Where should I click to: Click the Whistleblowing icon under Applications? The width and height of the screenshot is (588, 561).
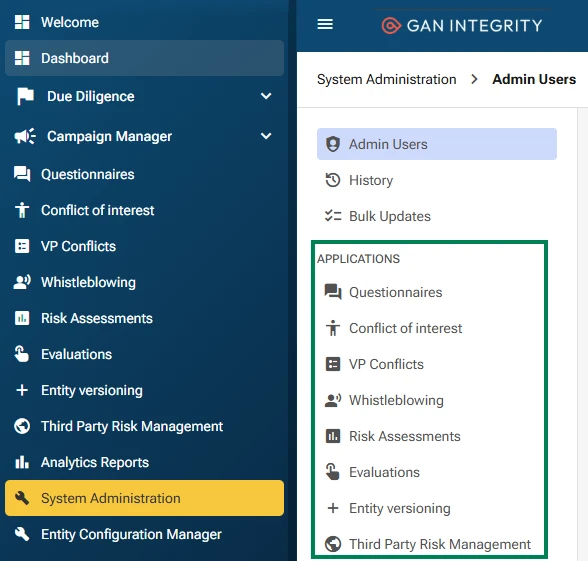tap(333, 400)
